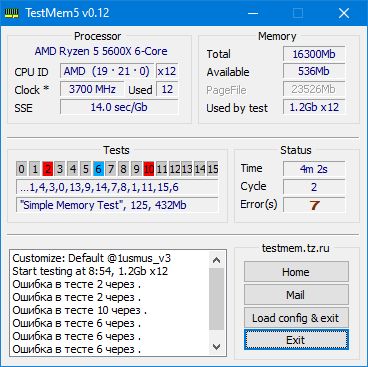Viewport: 368px width, 367px height.
Task: Click the test sequence field ...1,4,3,0,13
Action: coord(117,187)
